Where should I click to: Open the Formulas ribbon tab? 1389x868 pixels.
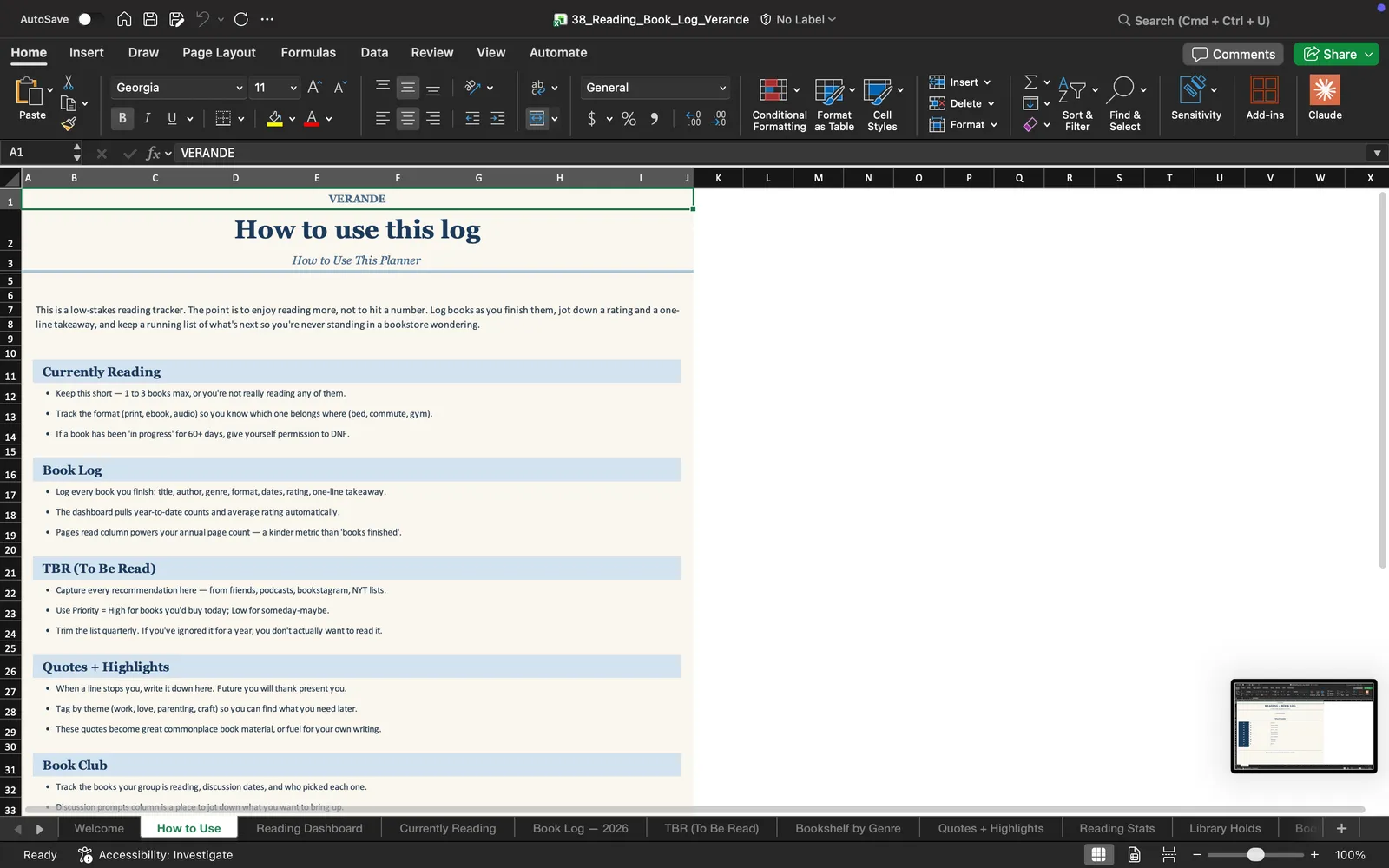[308, 52]
